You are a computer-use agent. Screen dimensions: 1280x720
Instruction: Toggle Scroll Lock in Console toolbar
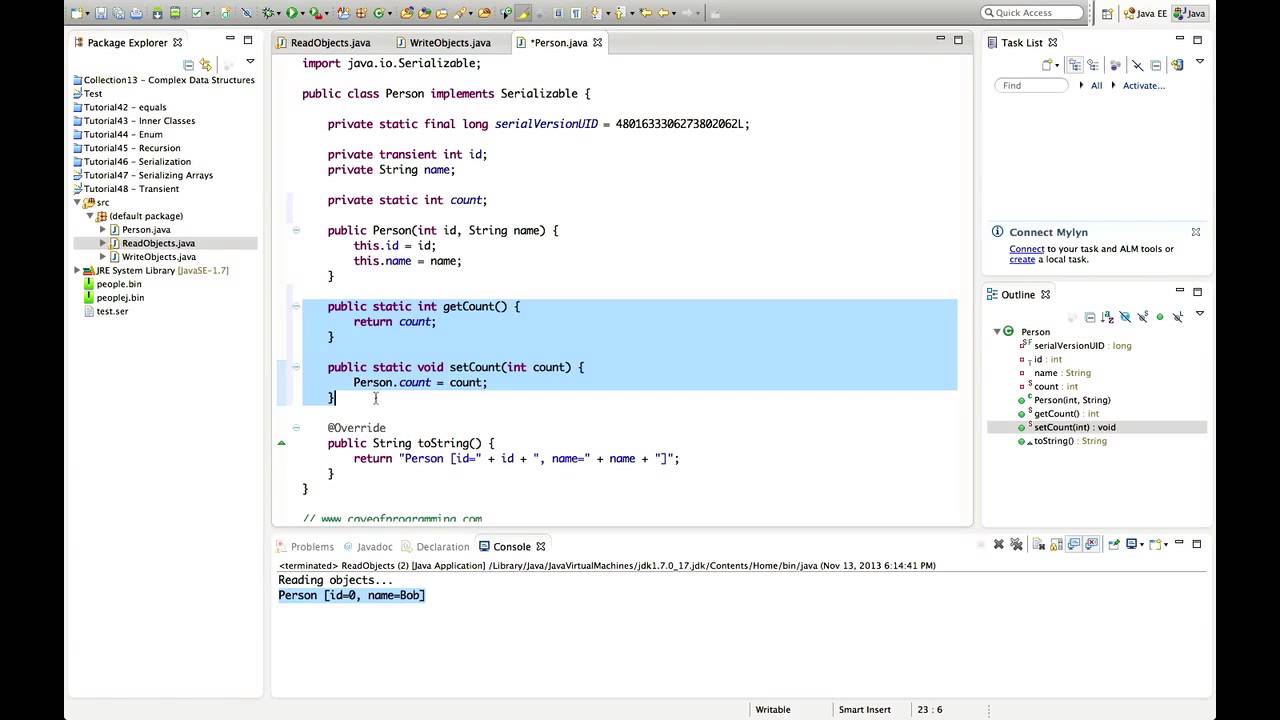(1056, 544)
